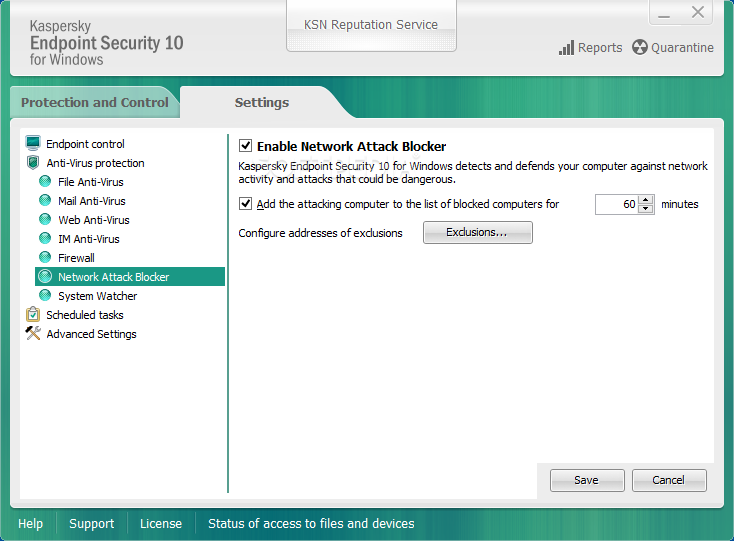Click the 'minutes' label beside the spinner
734x541 pixels.
680,204
